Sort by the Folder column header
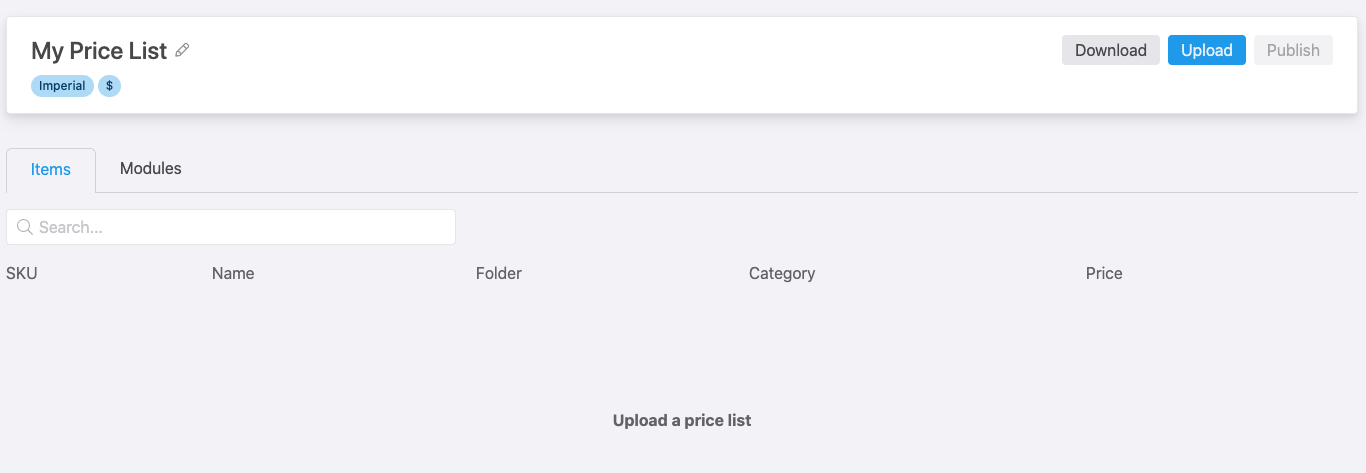The width and height of the screenshot is (1366, 473). [499, 273]
